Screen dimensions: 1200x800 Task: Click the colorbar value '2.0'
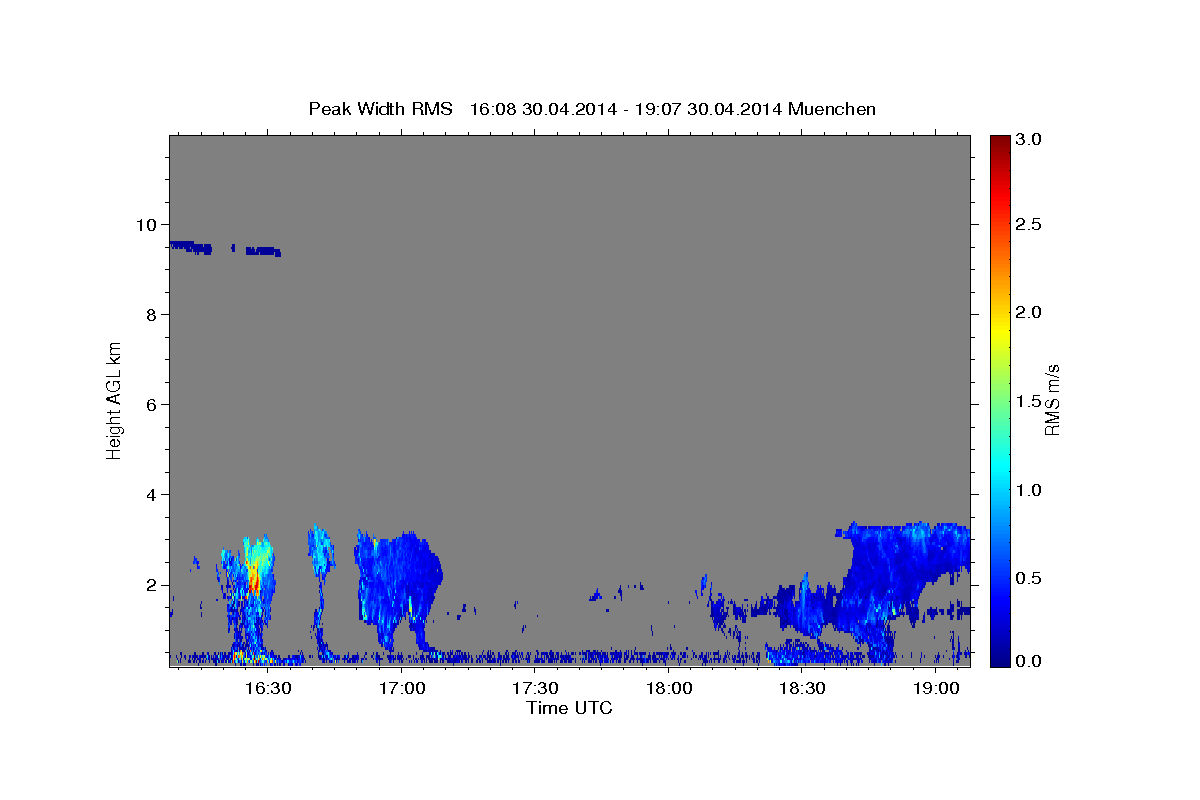tap(1030, 313)
